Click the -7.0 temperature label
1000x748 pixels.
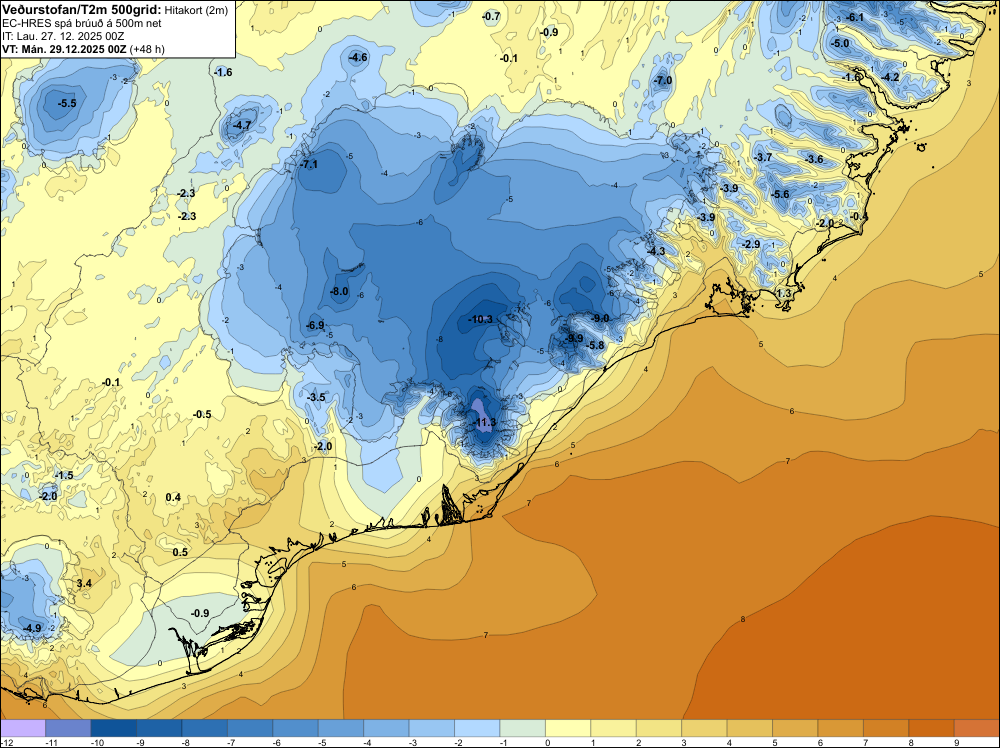[663, 80]
